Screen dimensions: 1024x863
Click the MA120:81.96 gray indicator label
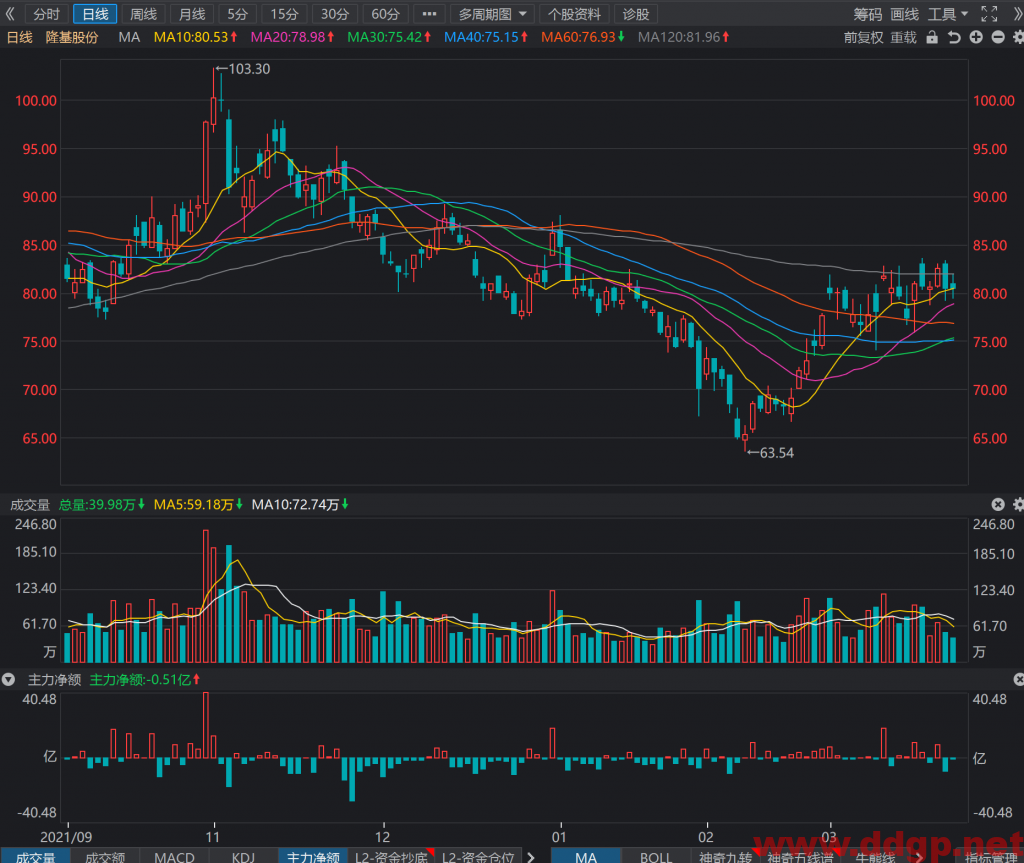coord(683,37)
